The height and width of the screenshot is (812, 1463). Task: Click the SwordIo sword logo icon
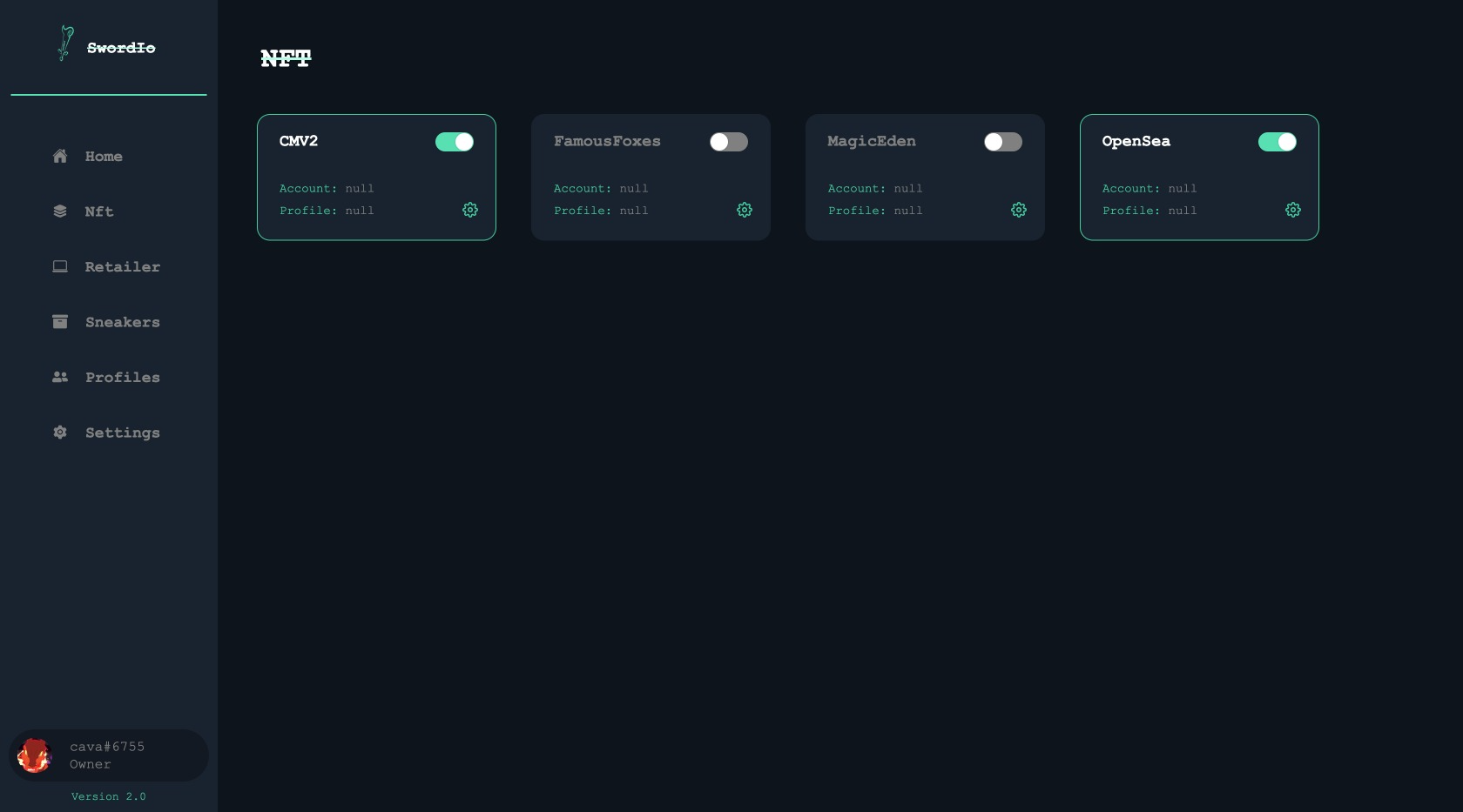tap(65, 44)
